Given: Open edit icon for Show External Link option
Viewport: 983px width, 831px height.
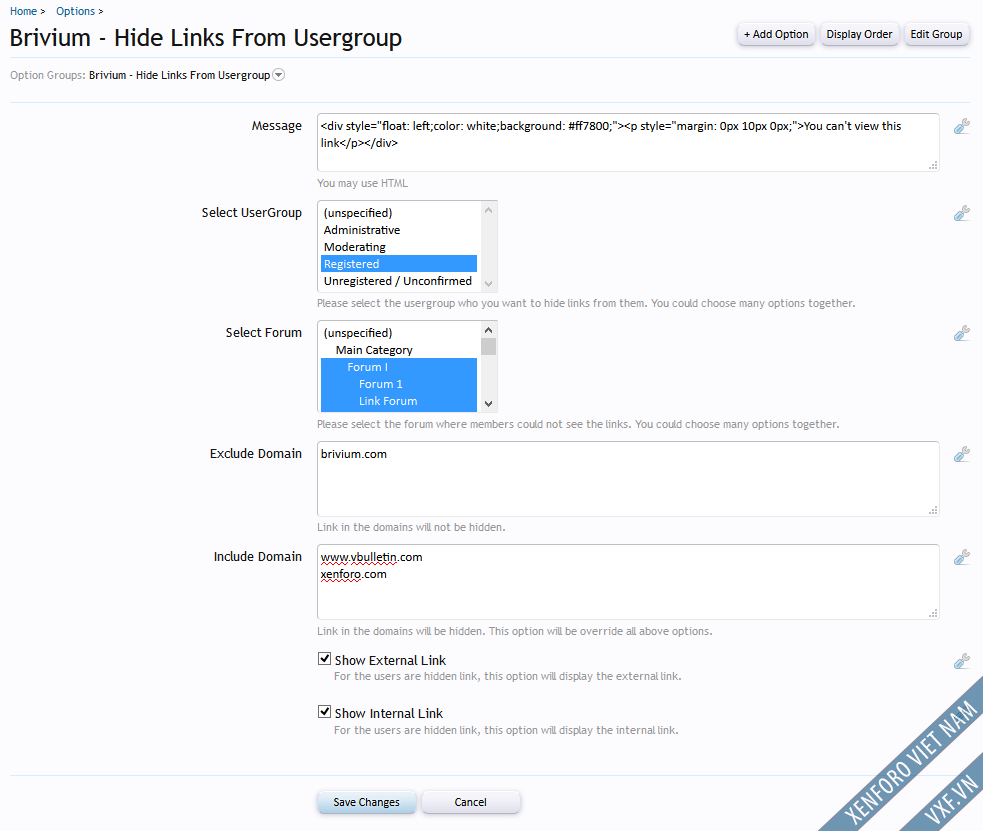Looking at the screenshot, I should pos(962,661).
